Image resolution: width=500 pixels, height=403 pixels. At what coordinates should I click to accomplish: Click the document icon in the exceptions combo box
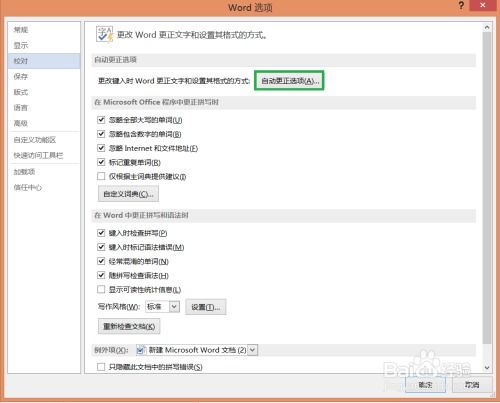[x=140, y=350]
